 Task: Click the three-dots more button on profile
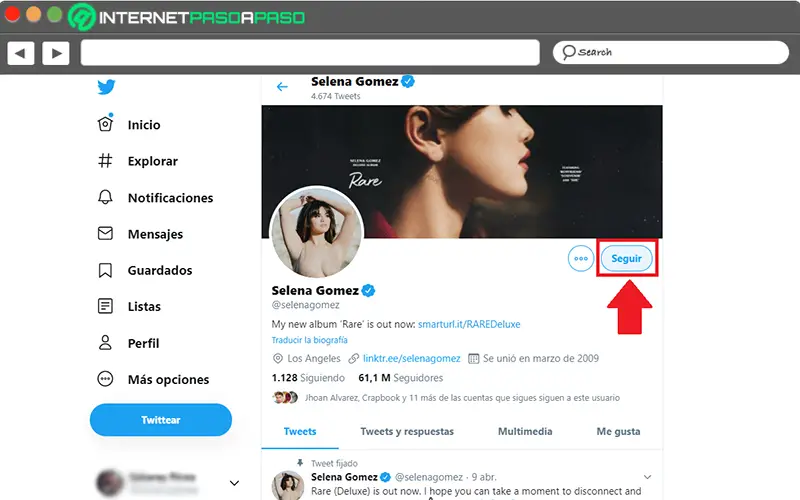click(x=581, y=258)
